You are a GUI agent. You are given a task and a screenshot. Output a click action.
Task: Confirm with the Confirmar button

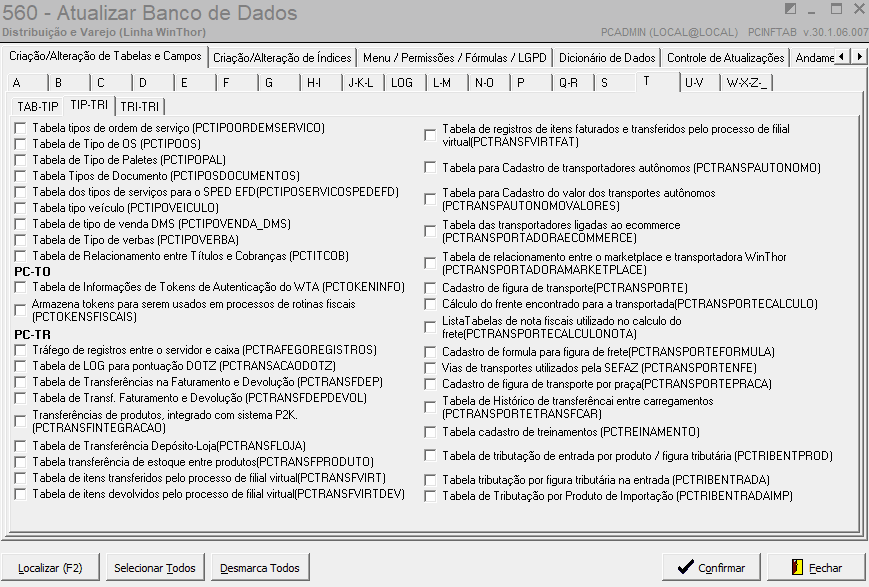click(x=711, y=568)
